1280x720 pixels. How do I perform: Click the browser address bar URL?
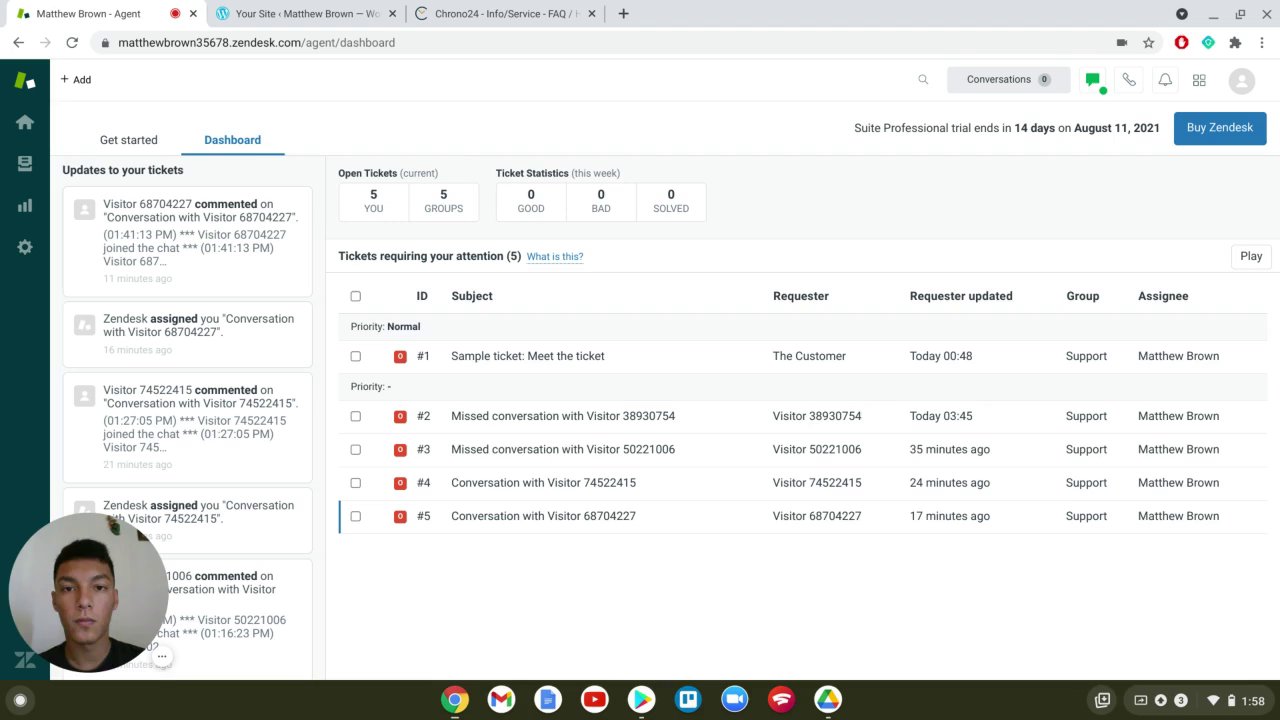click(x=256, y=43)
